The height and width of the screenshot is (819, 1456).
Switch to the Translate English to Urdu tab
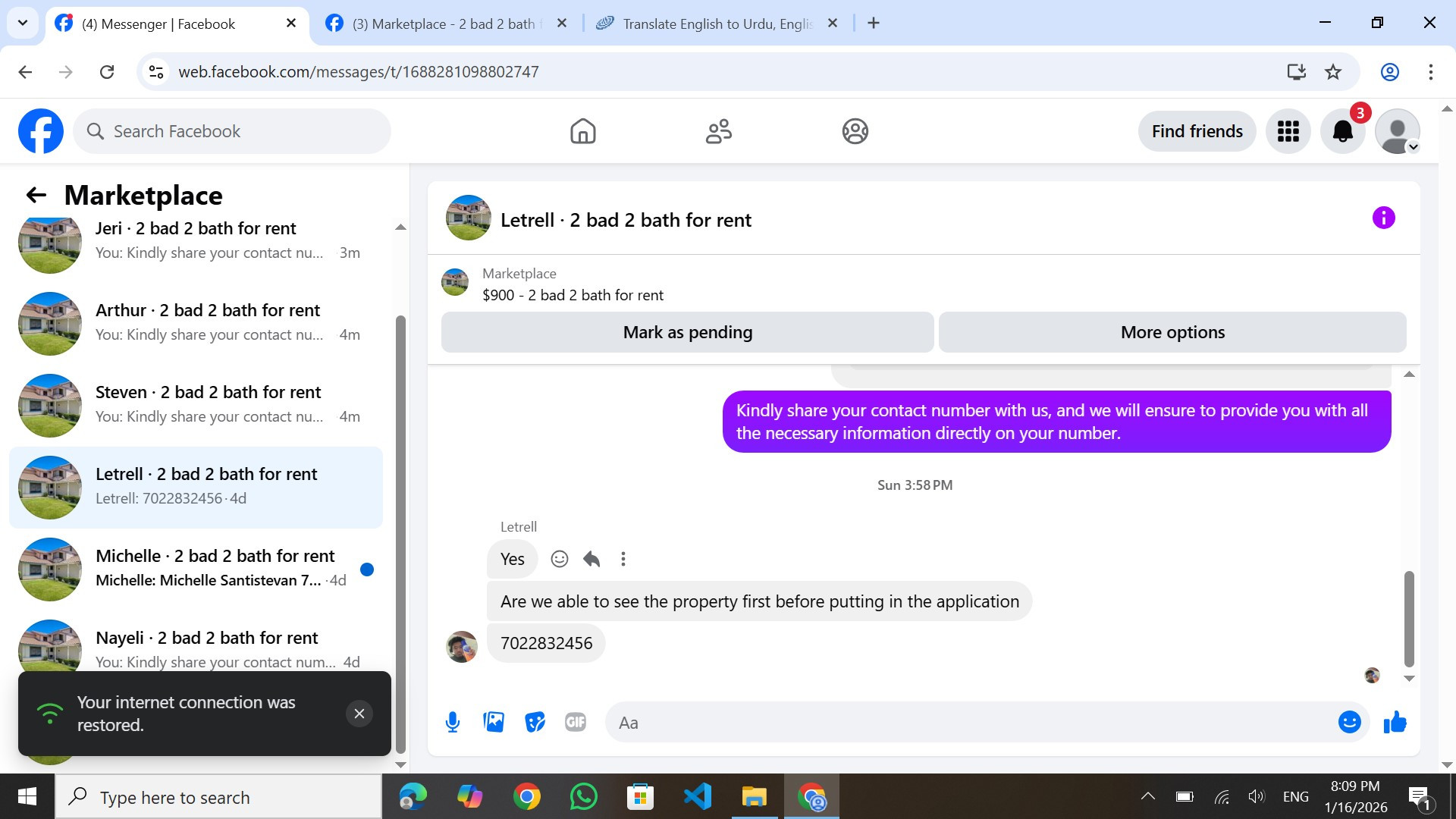717,24
